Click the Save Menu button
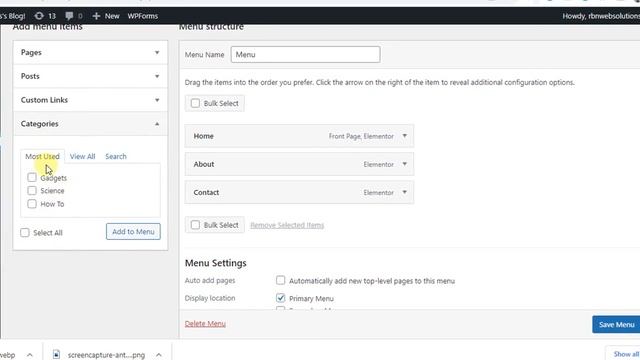This screenshot has height=360, width=640. (616, 324)
